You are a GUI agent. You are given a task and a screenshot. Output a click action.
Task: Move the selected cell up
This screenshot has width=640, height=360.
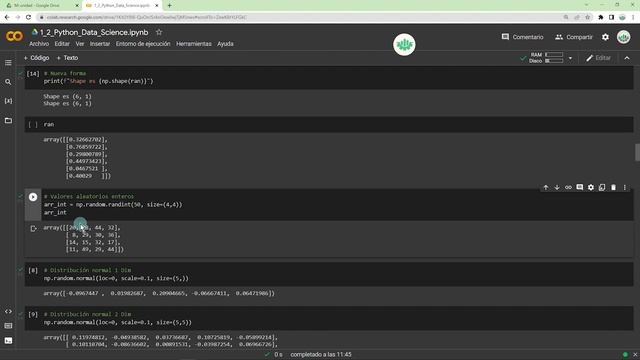pyautogui.click(x=546, y=187)
